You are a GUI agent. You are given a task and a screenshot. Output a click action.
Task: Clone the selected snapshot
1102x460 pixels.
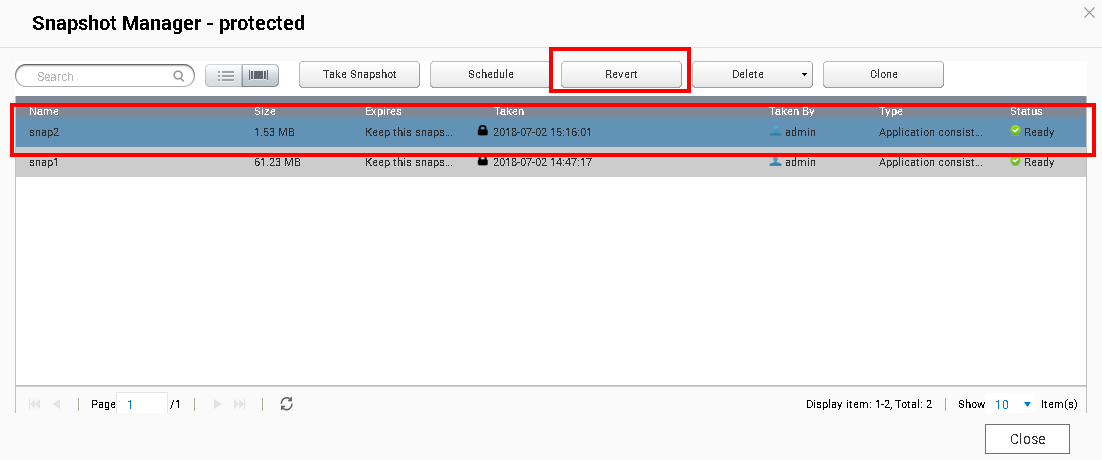point(883,75)
